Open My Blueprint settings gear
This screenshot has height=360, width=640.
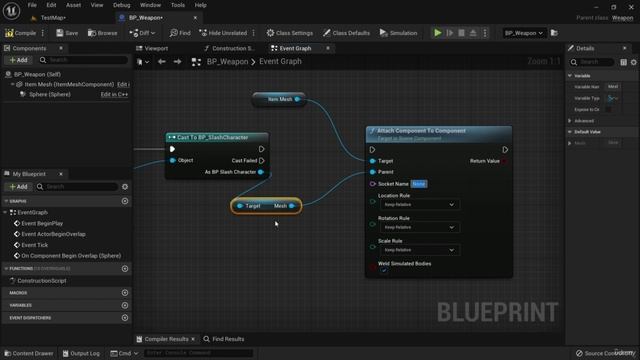click(x=125, y=187)
